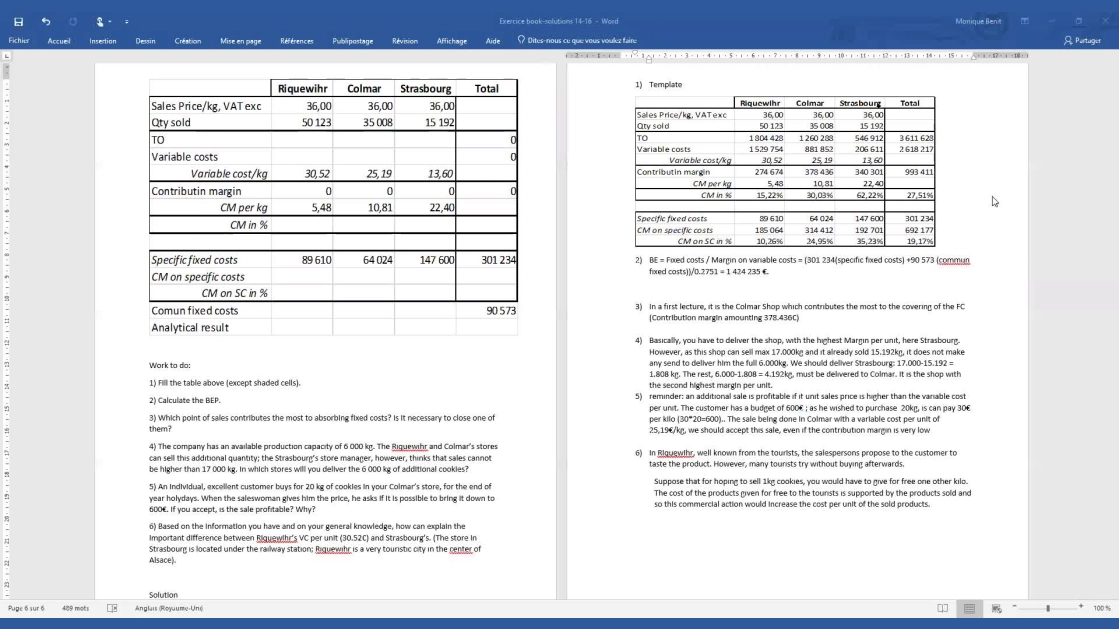Screen dimensions: 1119x629
Task: Click the account name Monique Benit
Action: (978, 21)
